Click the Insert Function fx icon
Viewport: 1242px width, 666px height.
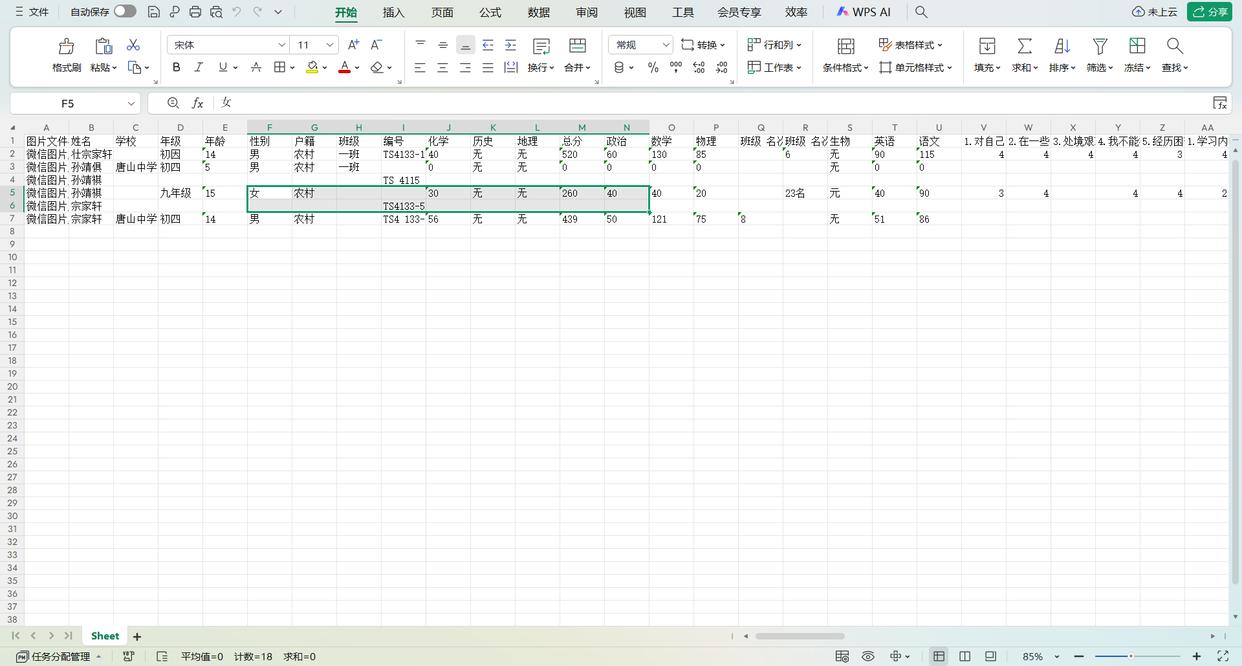click(198, 103)
